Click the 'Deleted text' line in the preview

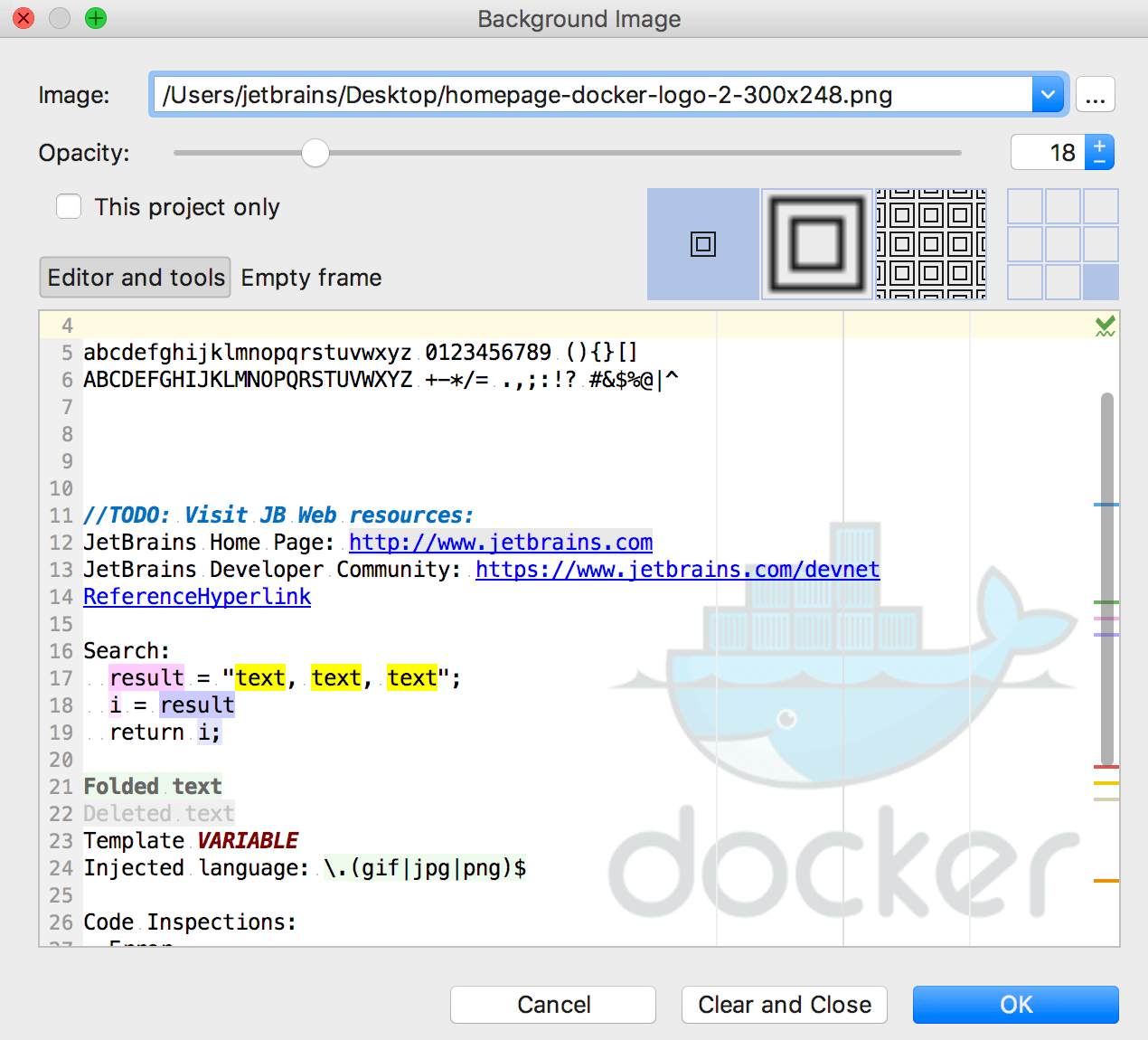tap(159, 813)
